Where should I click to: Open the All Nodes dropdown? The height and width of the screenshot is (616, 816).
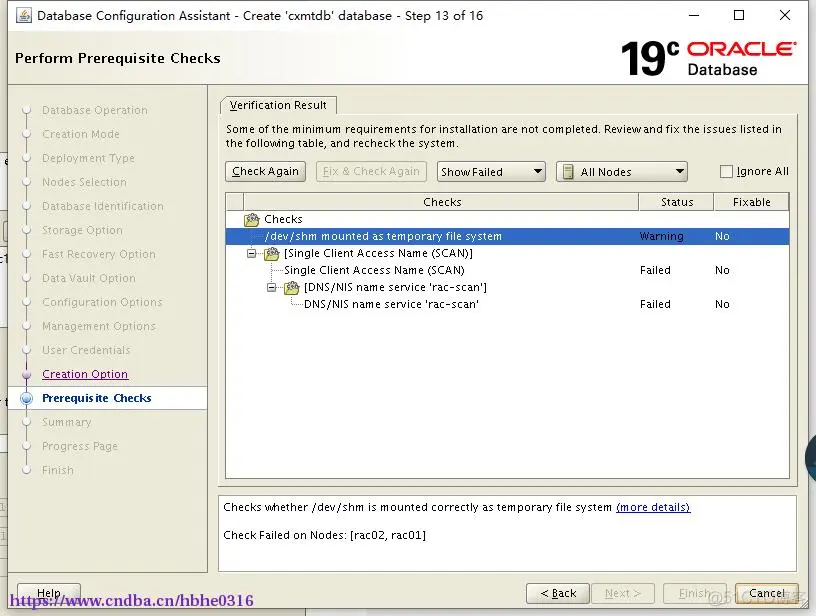point(622,172)
